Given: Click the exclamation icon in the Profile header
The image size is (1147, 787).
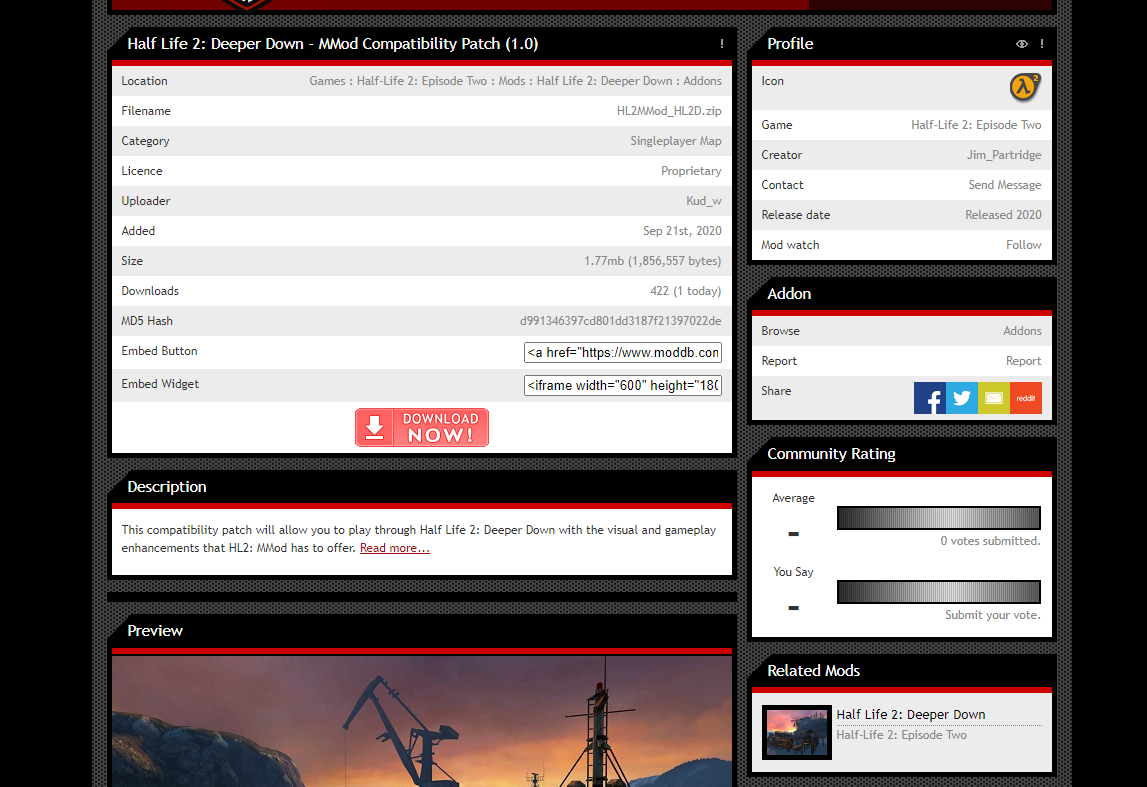Looking at the screenshot, I should pyautogui.click(x=1042, y=44).
